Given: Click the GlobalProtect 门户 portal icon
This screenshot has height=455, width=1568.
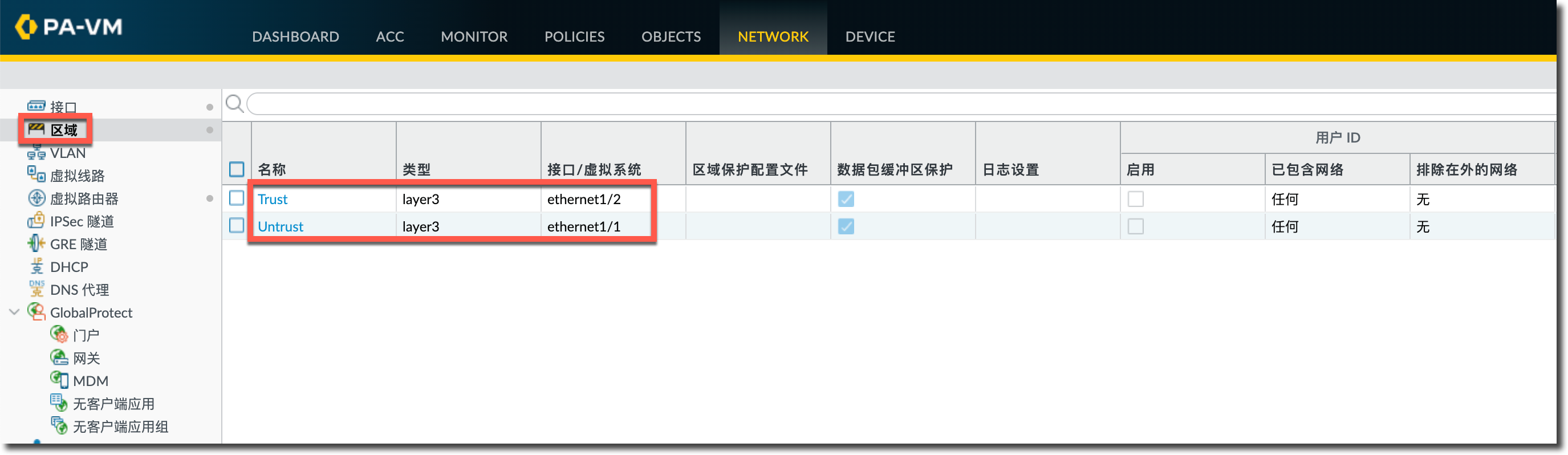Looking at the screenshot, I should point(59,335).
